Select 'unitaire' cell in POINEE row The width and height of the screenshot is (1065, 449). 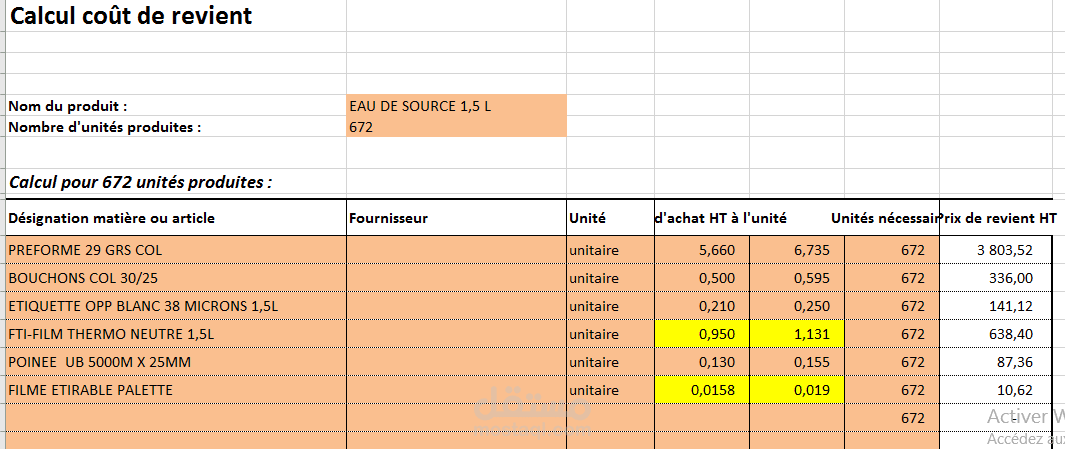click(x=611, y=362)
